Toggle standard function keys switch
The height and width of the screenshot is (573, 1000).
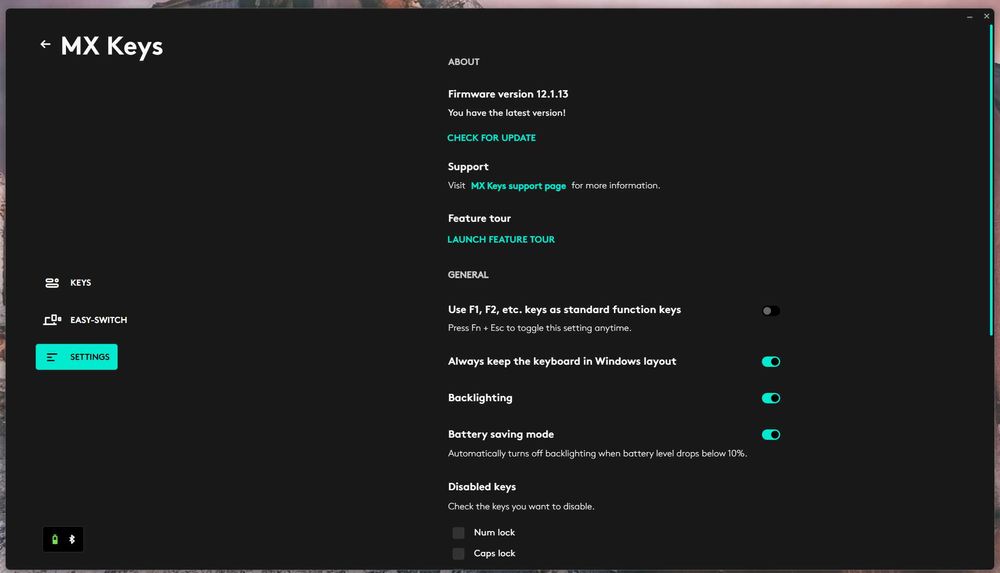coord(770,311)
